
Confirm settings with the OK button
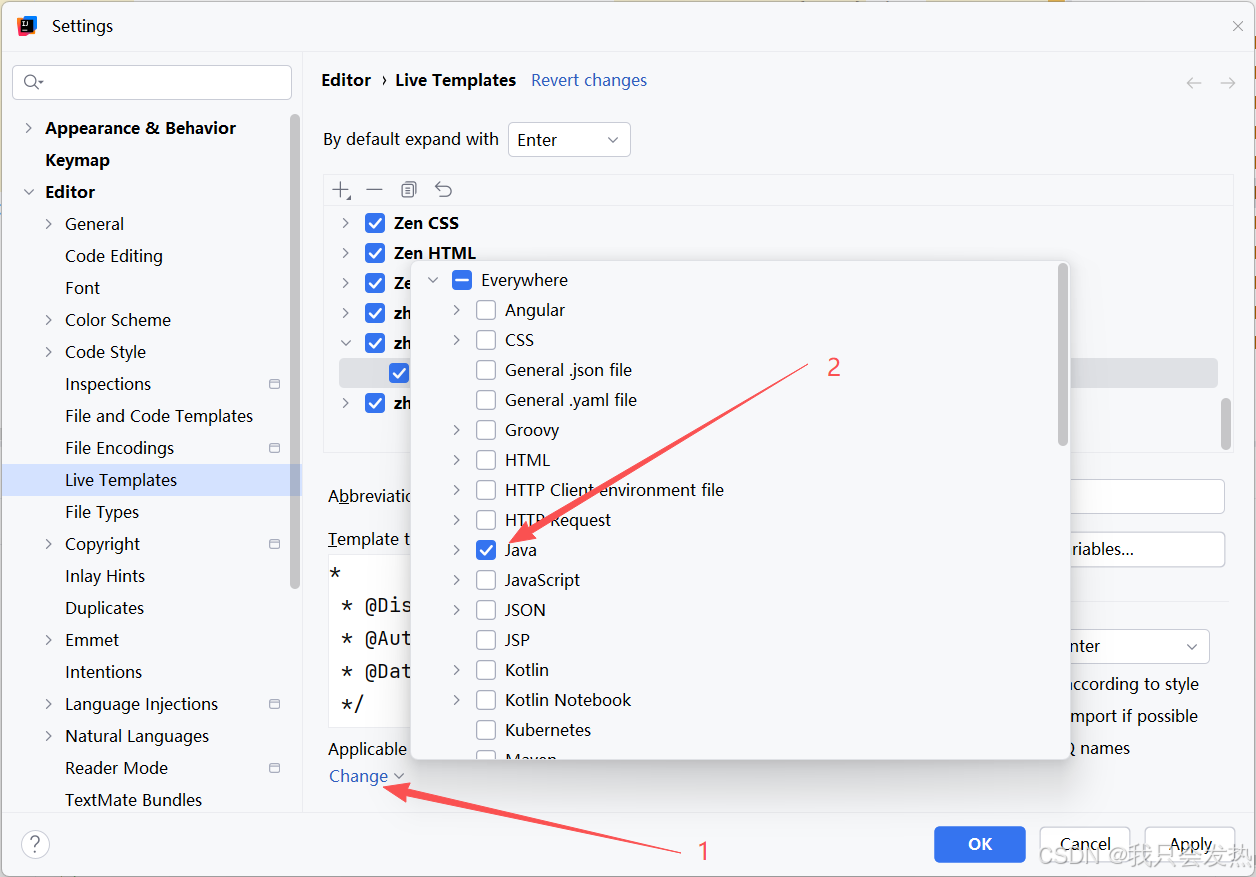click(x=980, y=844)
